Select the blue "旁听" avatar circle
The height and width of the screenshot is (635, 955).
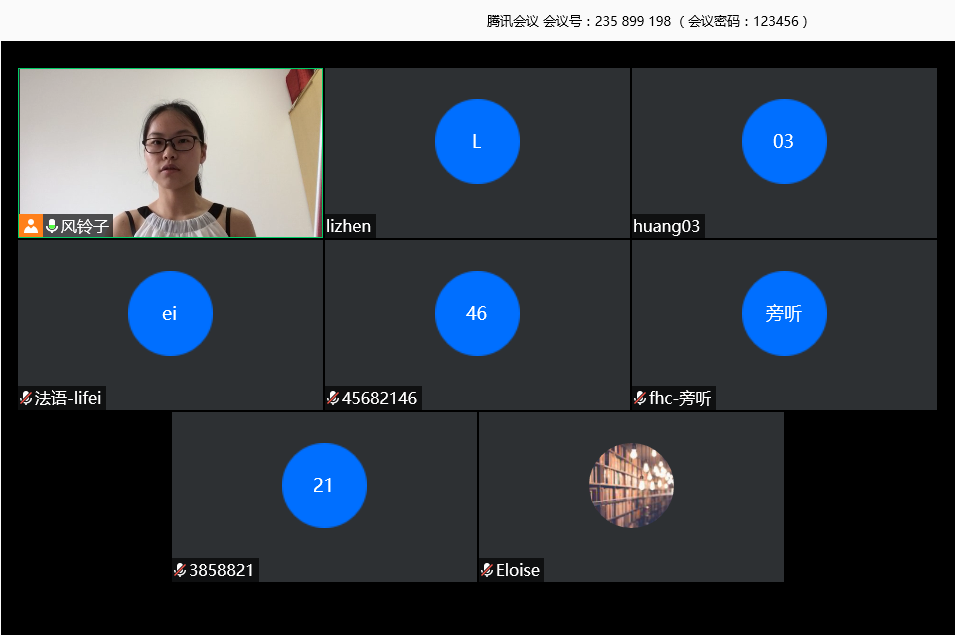pyautogui.click(x=784, y=314)
